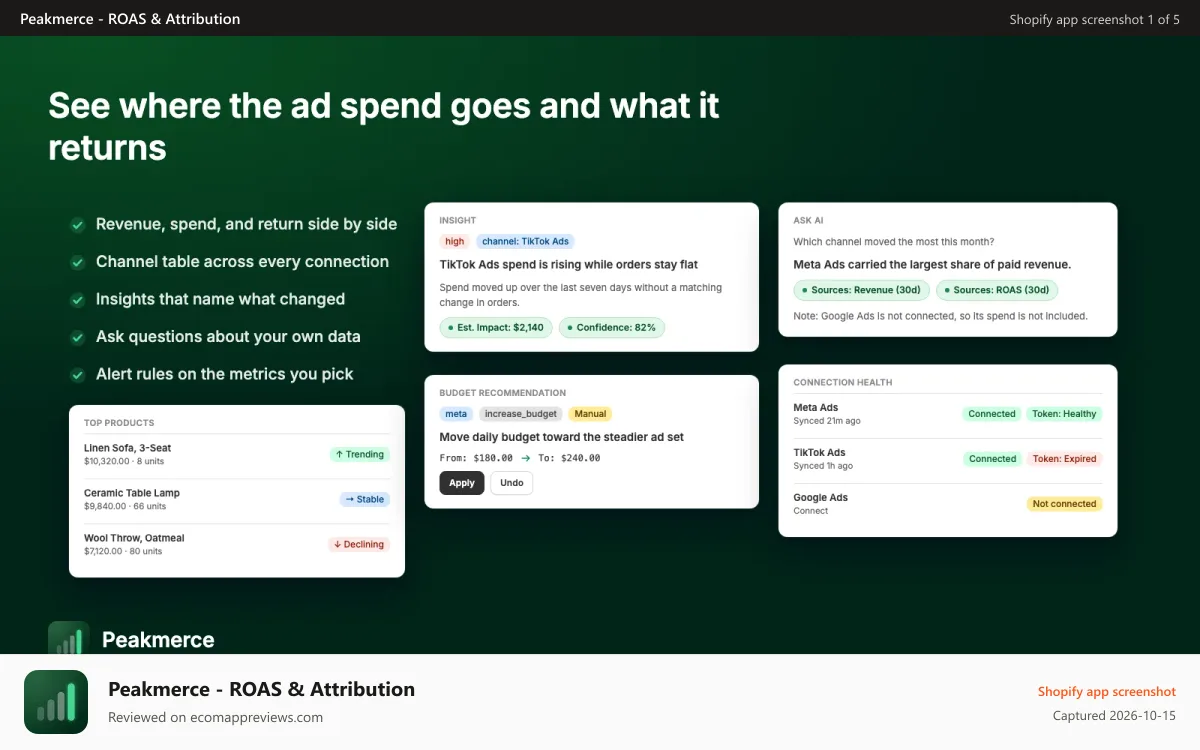
Task: Click the TOP PRODUCTS card heading
Action: pyautogui.click(x=119, y=423)
